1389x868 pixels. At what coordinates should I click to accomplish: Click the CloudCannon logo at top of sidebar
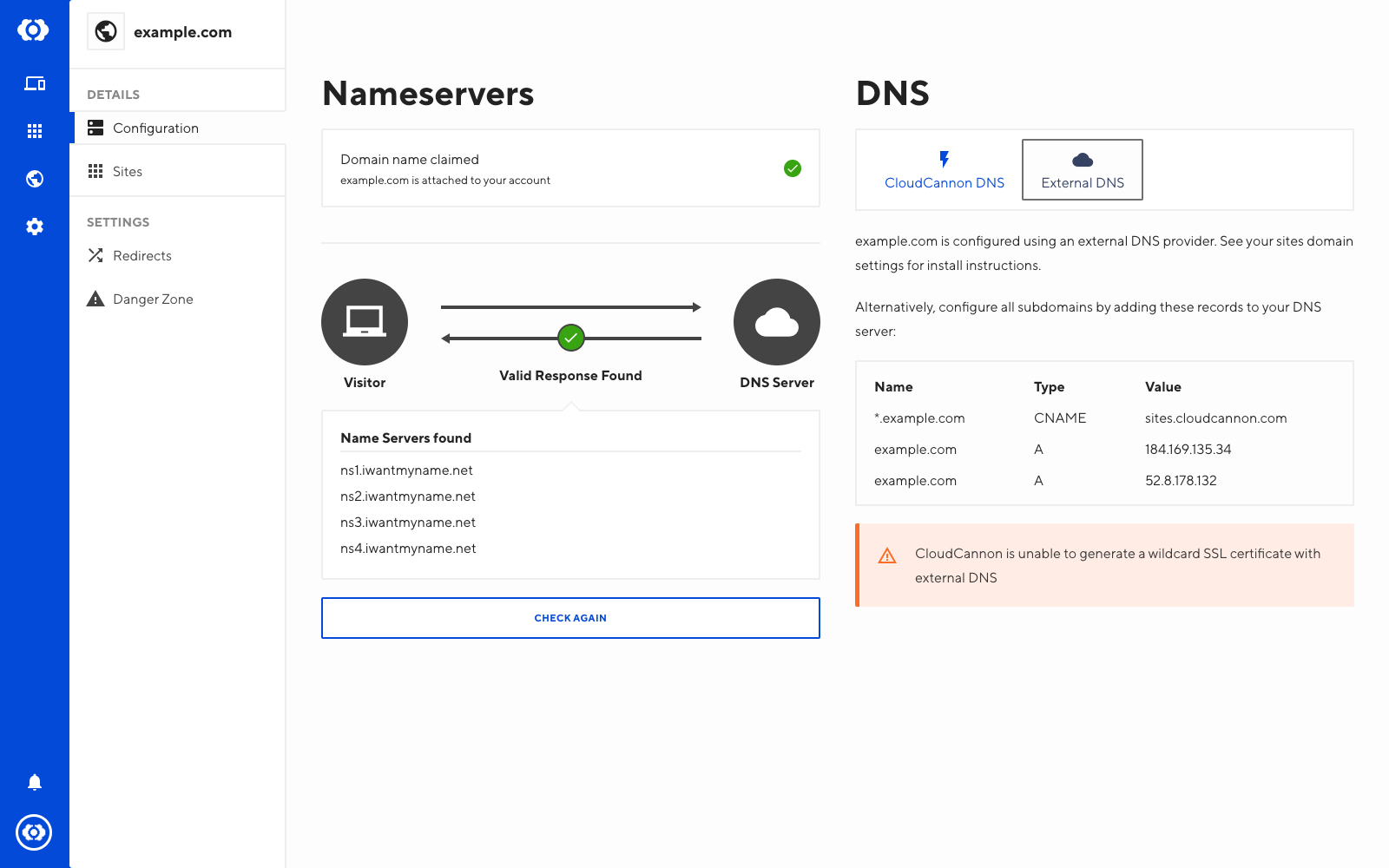(x=33, y=30)
